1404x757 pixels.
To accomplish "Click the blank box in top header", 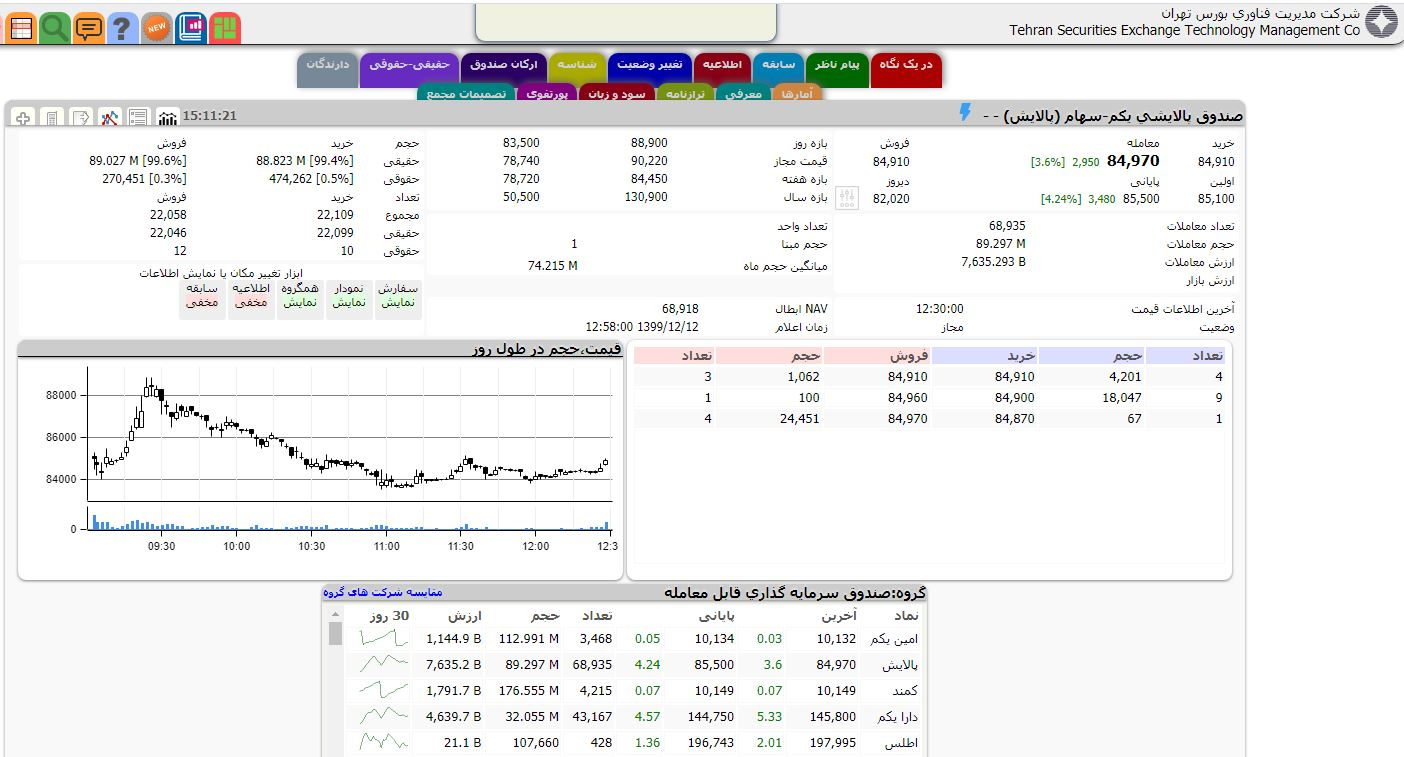I will (626, 20).
